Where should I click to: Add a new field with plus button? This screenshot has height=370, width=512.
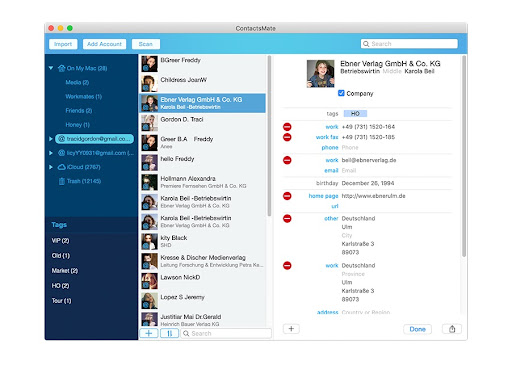[x=291, y=329]
